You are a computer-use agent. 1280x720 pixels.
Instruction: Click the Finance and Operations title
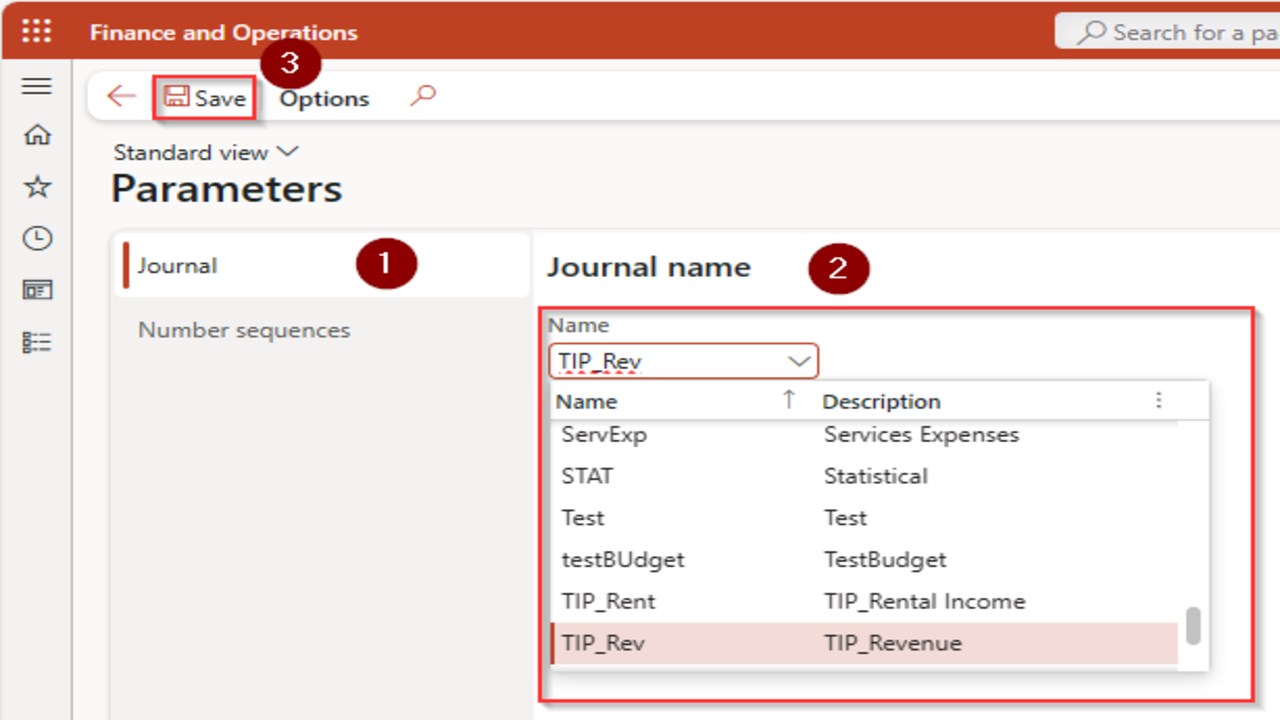(223, 32)
